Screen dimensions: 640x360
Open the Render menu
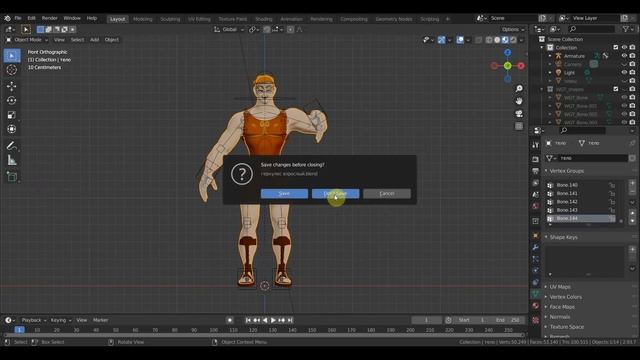(x=50, y=18)
